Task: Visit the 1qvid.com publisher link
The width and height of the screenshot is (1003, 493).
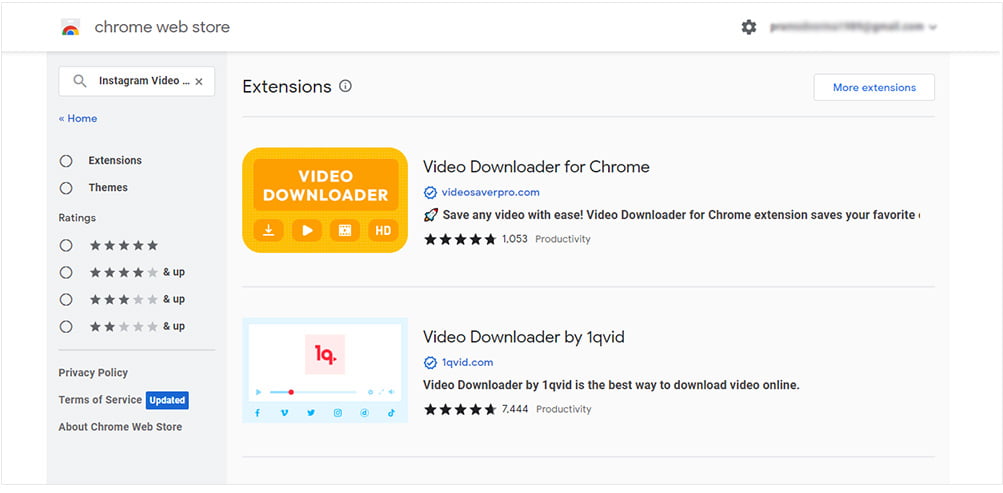Action: pos(468,363)
